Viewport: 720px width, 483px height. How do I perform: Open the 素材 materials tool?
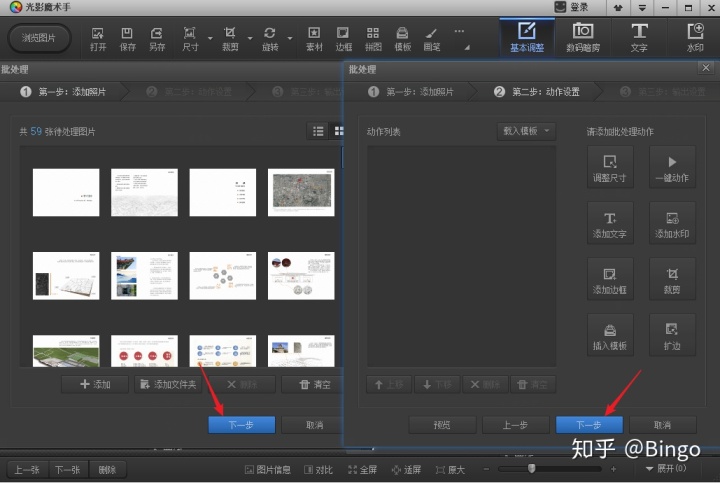tap(314, 39)
